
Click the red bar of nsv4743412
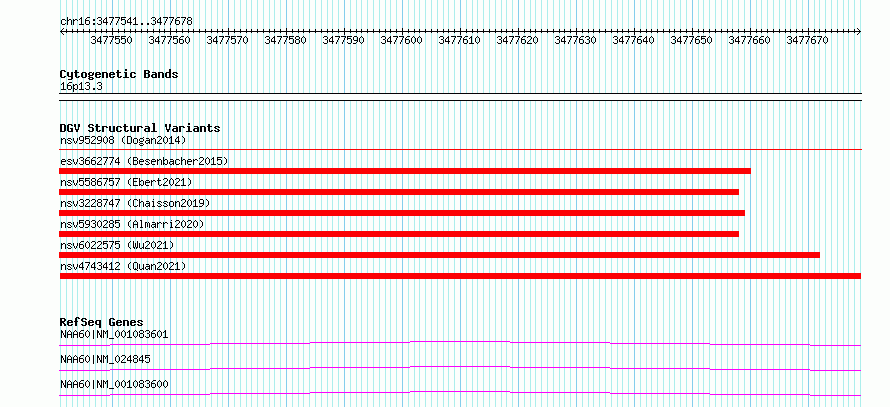pyautogui.click(x=460, y=276)
